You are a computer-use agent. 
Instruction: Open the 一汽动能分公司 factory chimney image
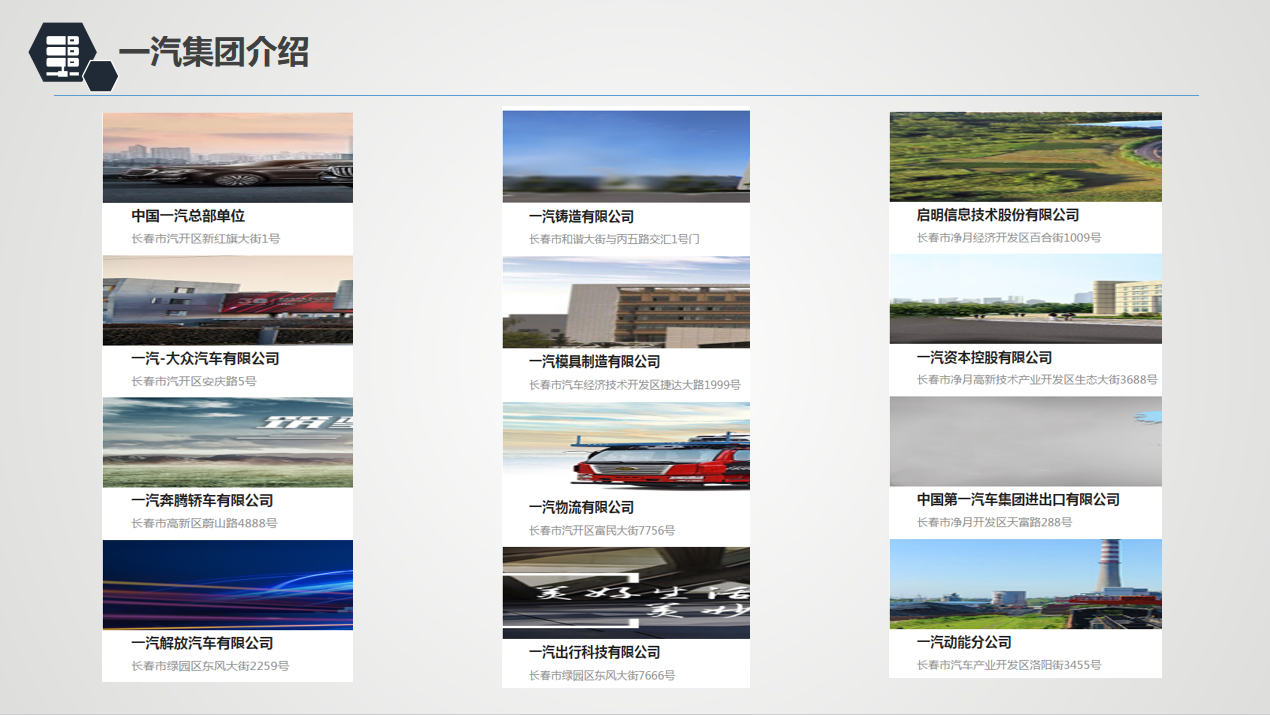pyautogui.click(x=1025, y=584)
